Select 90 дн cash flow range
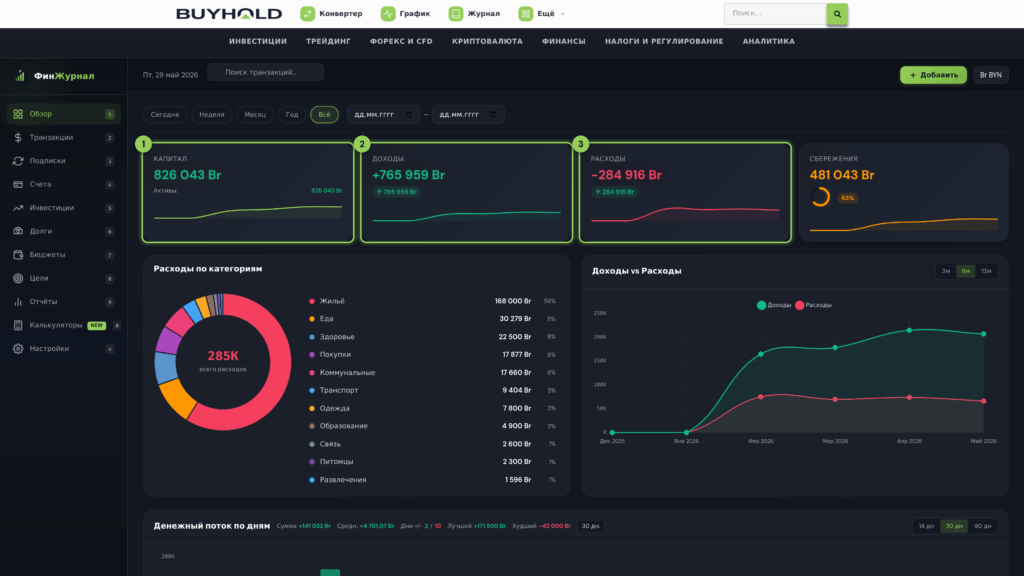This screenshot has height=576, width=1024. [982, 526]
